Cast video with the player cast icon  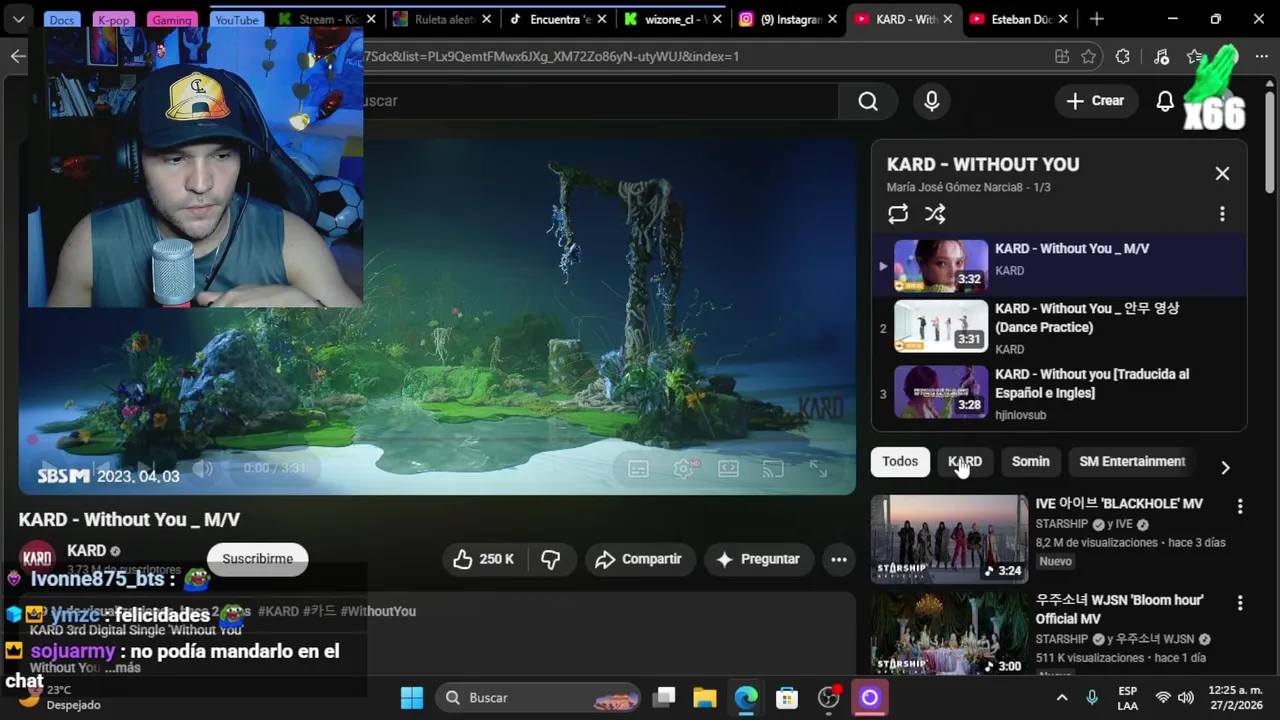pyautogui.click(x=773, y=469)
